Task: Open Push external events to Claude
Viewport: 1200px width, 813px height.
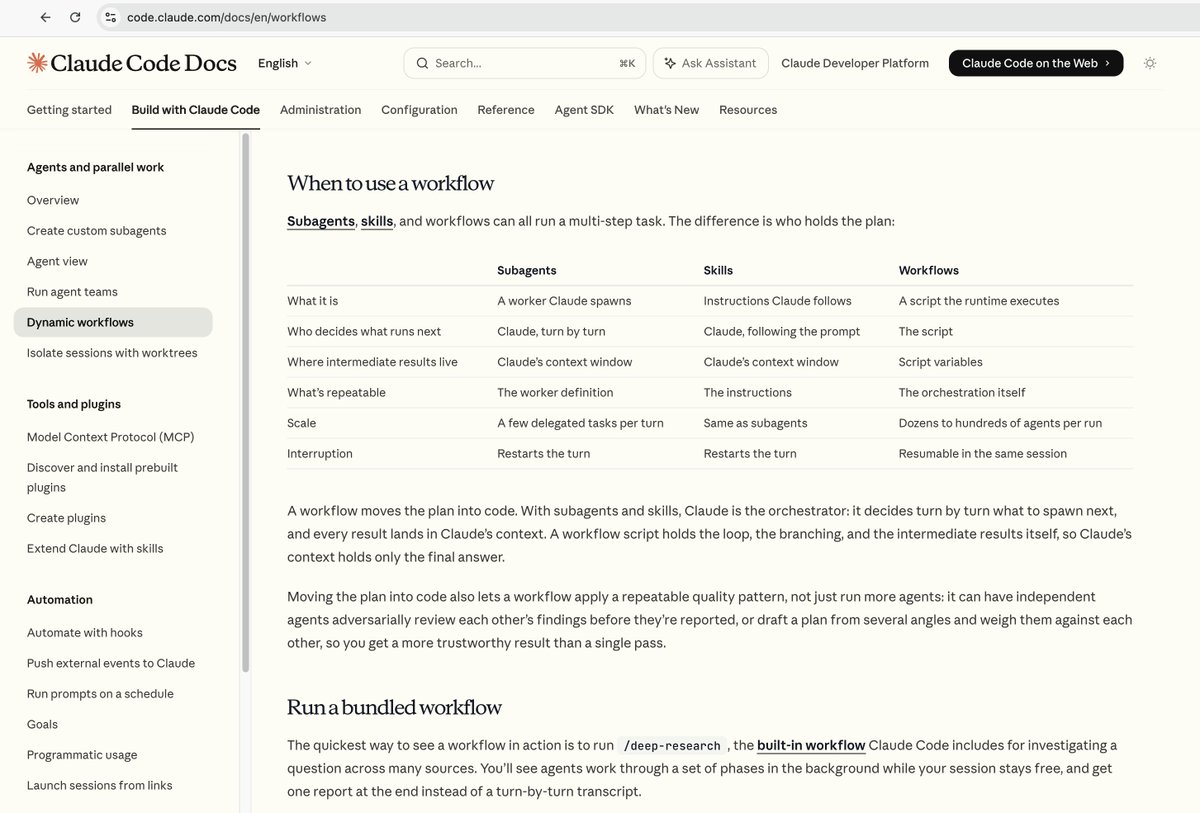Action: (x=111, y=663)
